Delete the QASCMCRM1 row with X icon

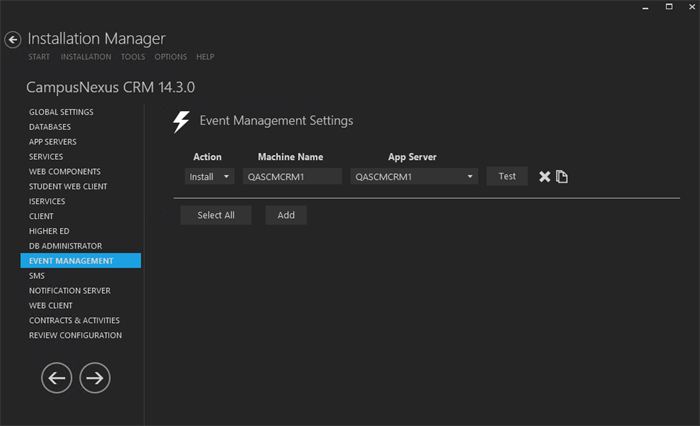(544, 177)
